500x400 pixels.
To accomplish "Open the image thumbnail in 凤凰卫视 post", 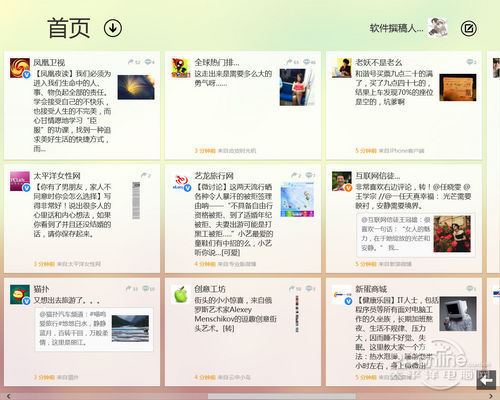I will 136,87.
